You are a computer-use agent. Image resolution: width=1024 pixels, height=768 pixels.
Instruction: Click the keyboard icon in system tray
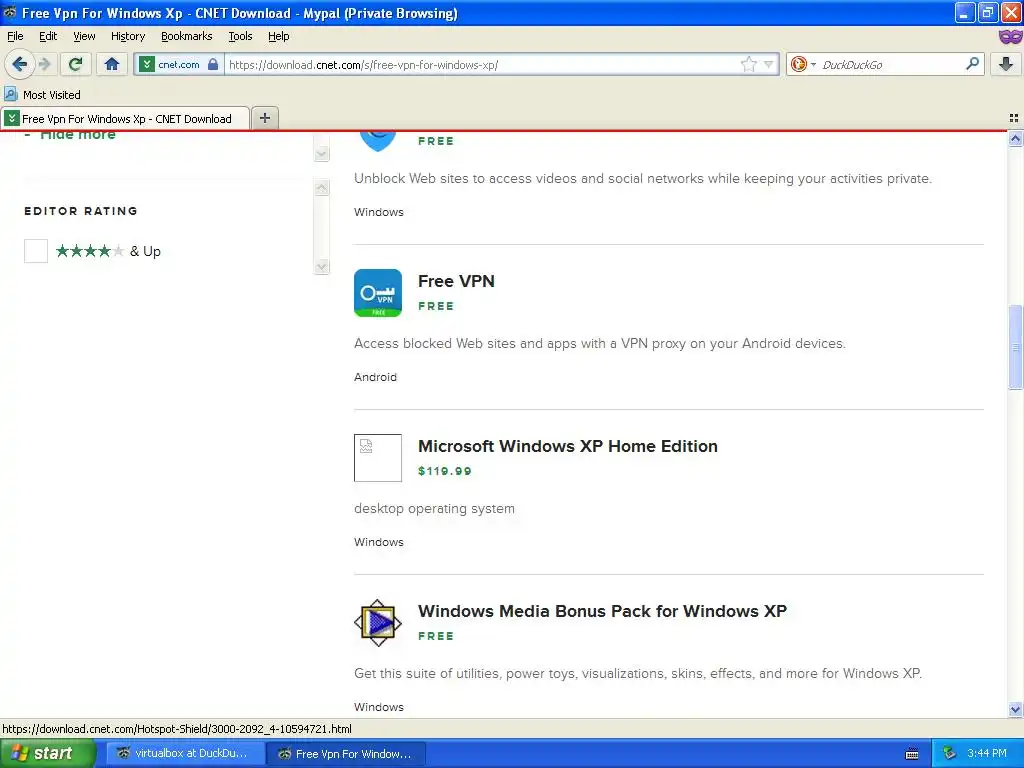click(x=912, y=754)
